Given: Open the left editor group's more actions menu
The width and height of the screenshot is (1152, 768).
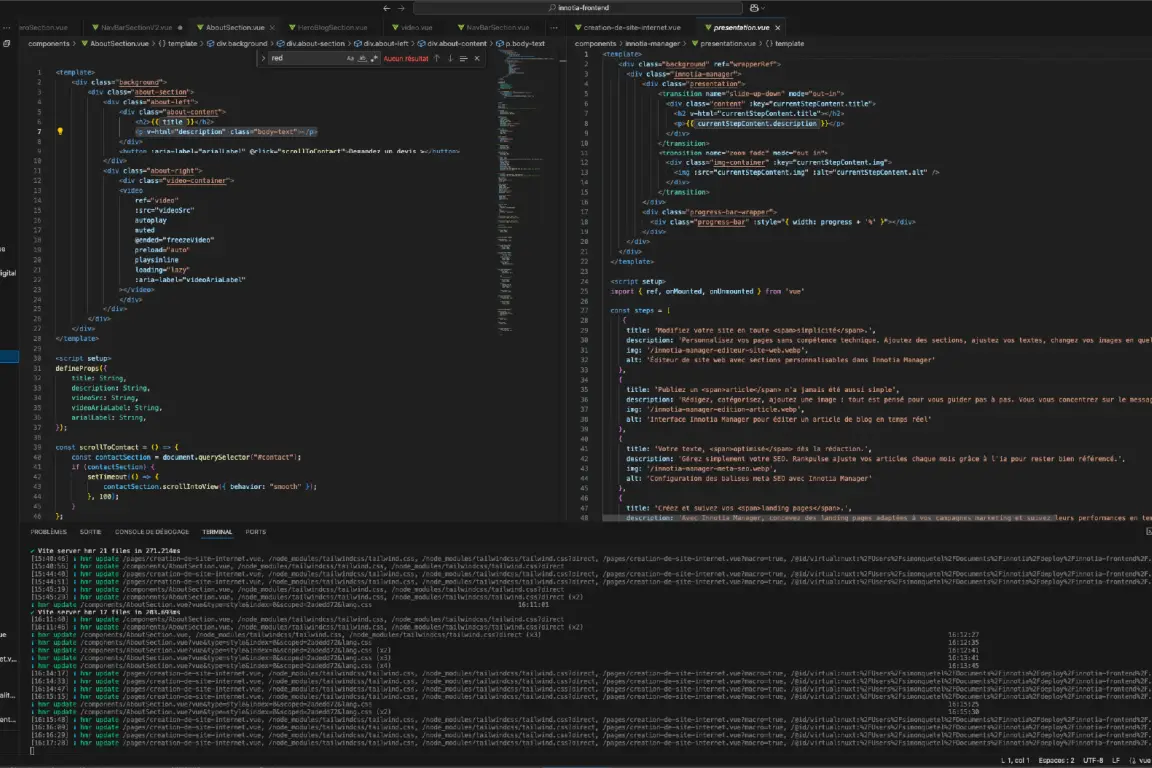Looking at the screenshot, I should (553, 28).
